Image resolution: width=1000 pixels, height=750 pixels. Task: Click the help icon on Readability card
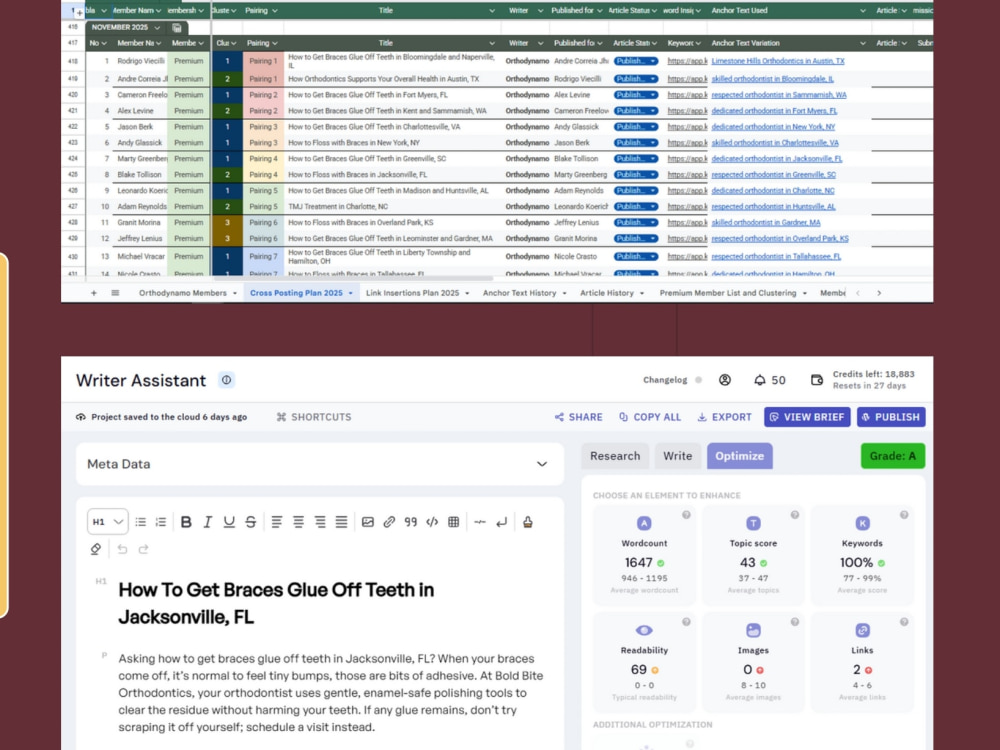click(x=686, y=622)
